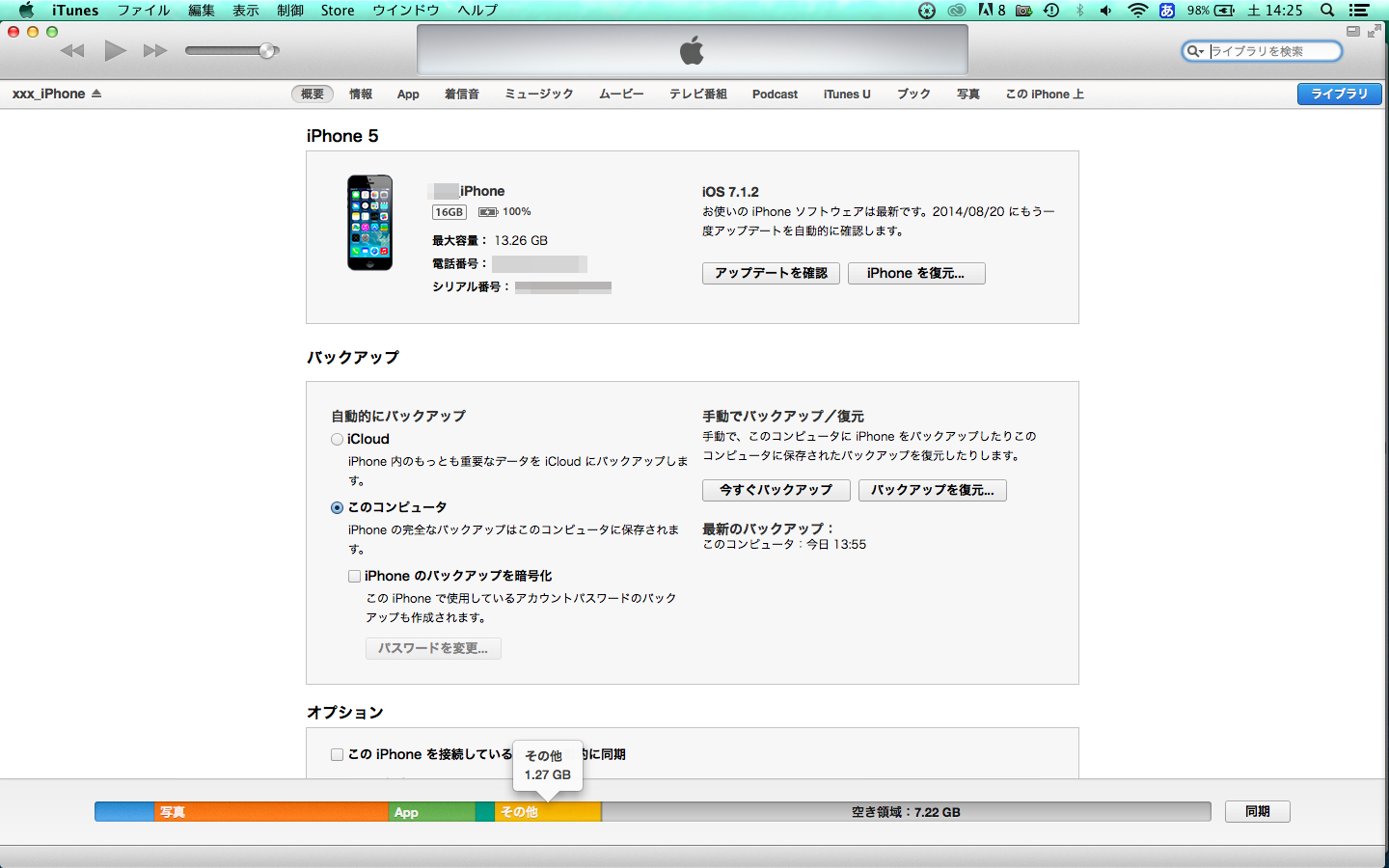Select the 概要 tab

tap(313, 94)
